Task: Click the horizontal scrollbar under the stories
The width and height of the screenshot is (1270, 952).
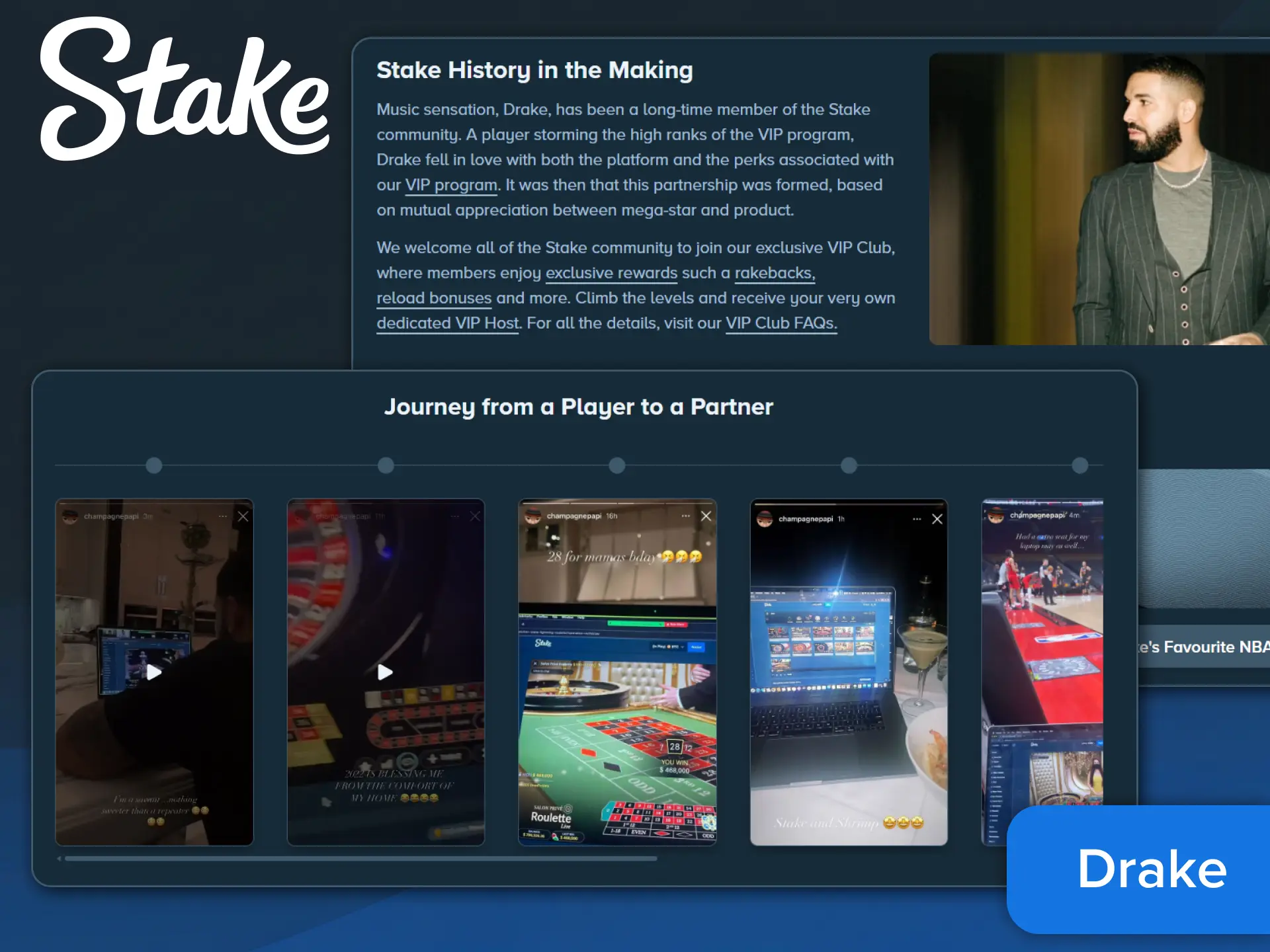Action: [361, 859]
